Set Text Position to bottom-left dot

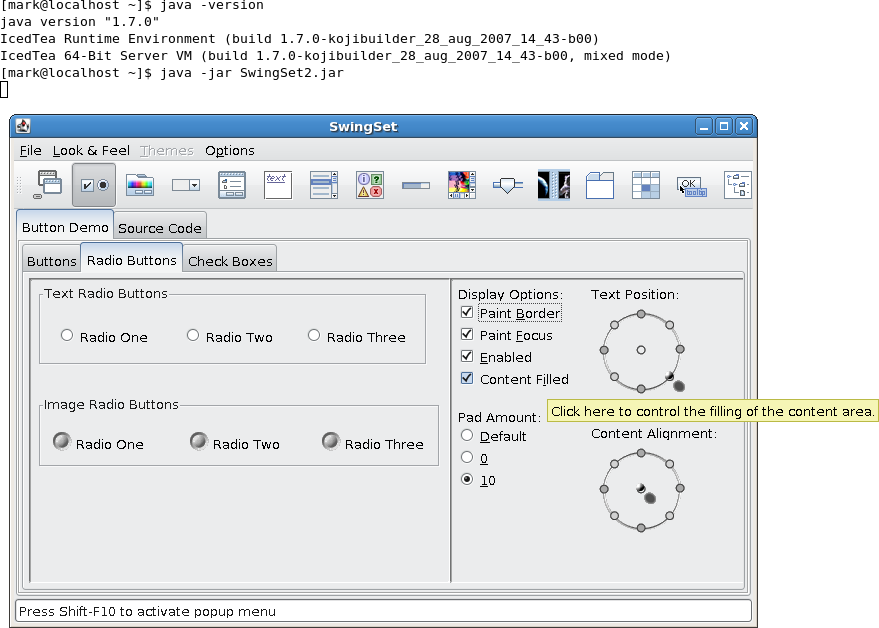coord(614,377)
